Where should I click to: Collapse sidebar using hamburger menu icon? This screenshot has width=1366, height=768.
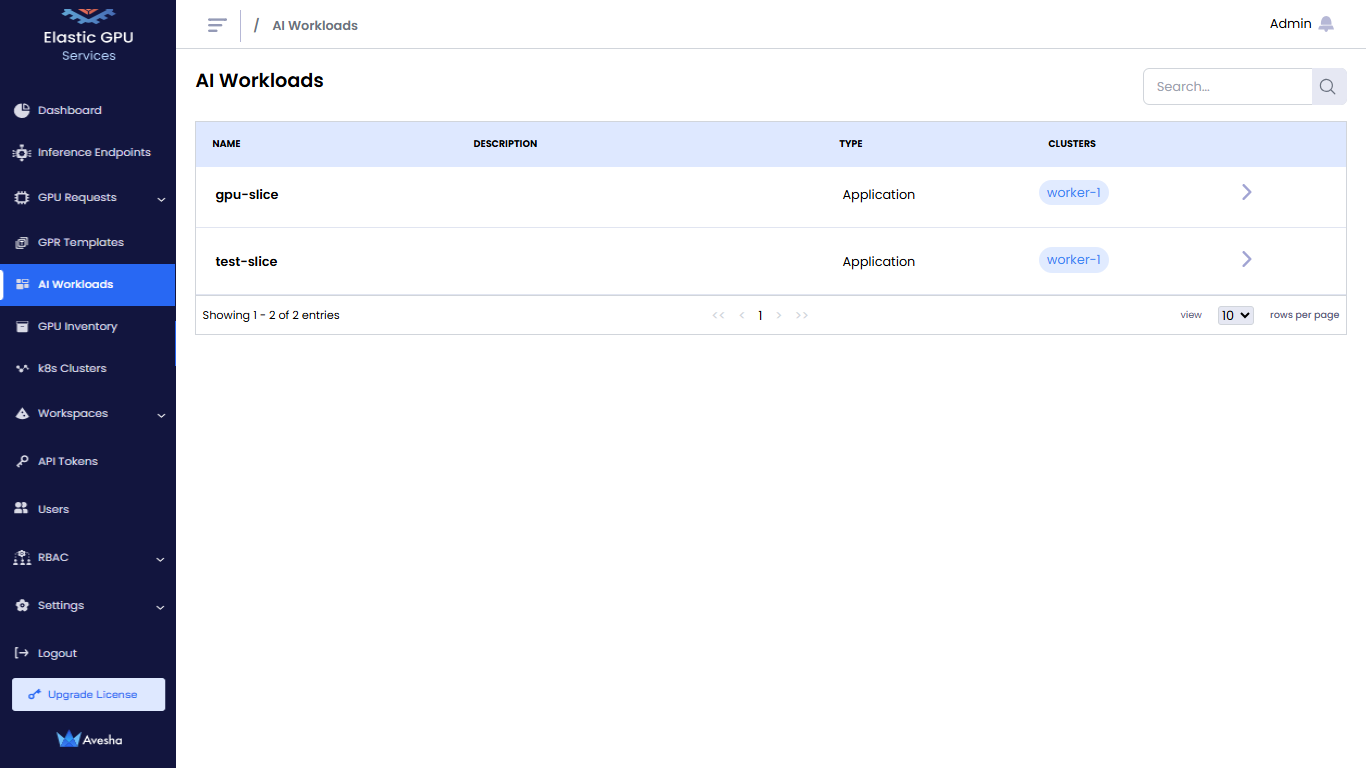click(x=217, y=25)
